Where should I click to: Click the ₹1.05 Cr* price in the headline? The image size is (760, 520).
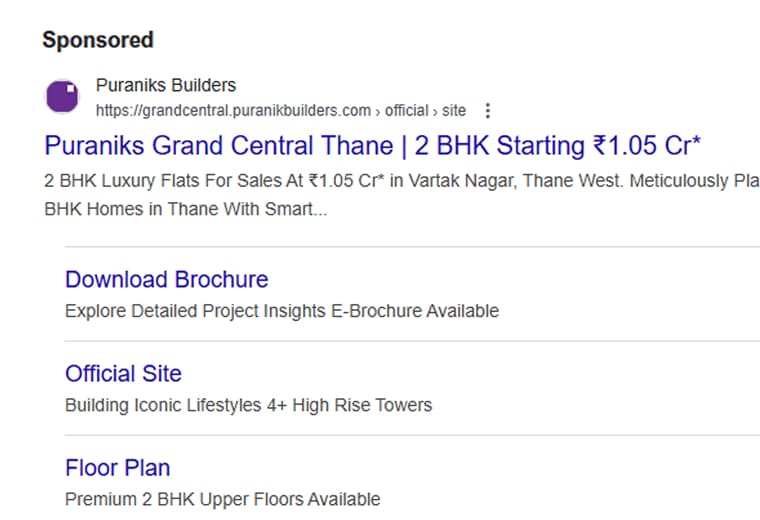pos(647,145)
